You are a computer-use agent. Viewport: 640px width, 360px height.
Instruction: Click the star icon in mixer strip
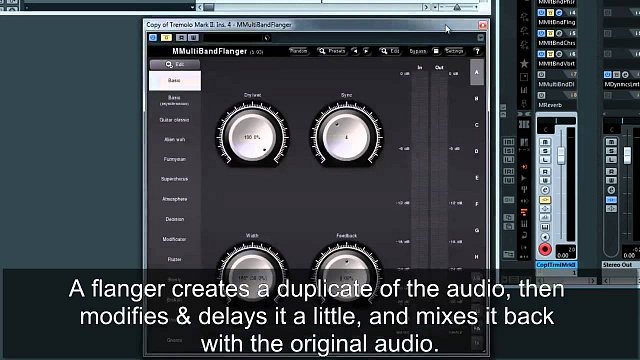coord(524,63)
